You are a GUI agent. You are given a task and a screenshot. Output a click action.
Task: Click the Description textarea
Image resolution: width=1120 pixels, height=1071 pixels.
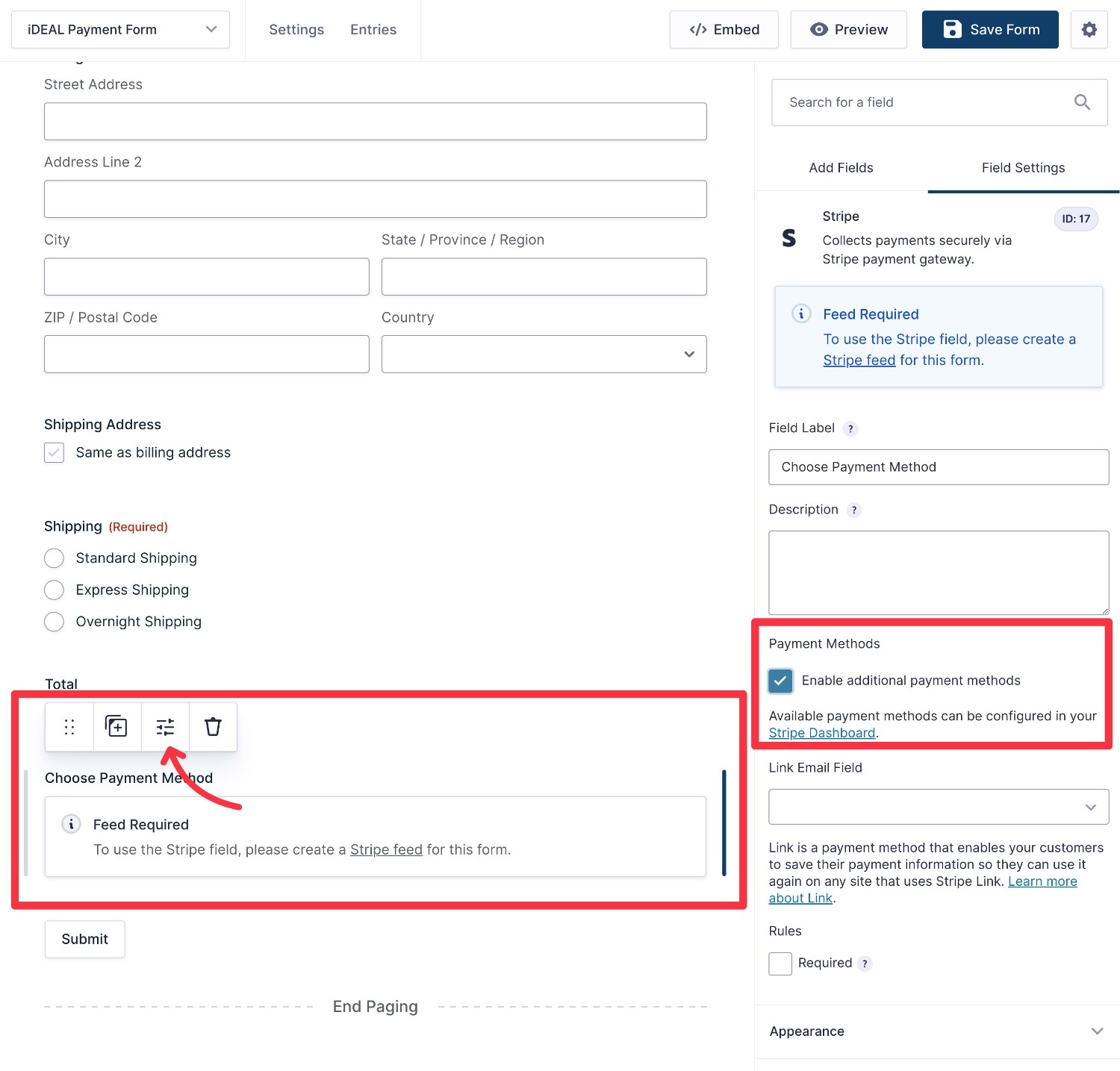[x=939, y=573]
